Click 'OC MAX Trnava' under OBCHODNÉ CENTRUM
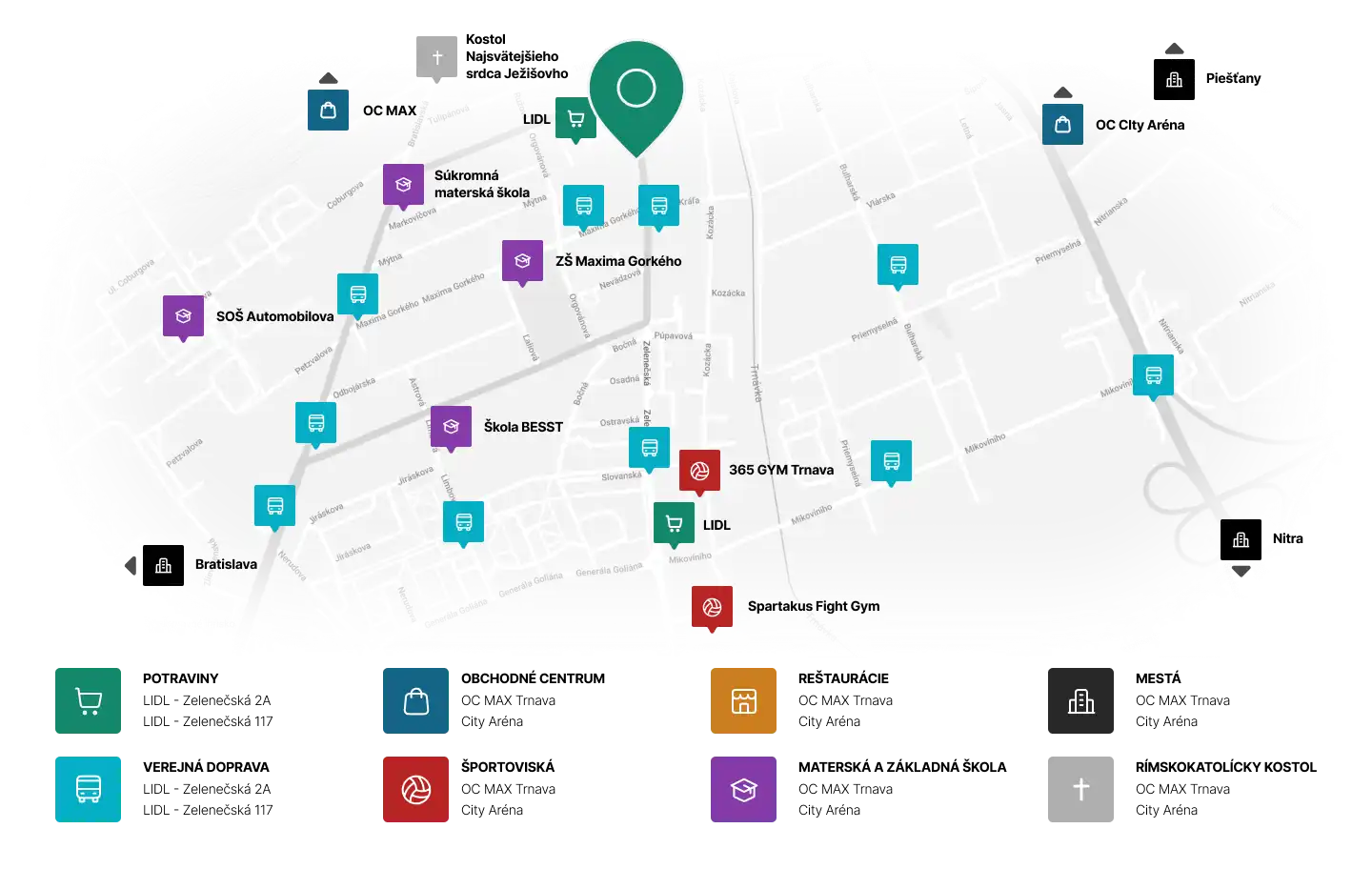This screenshot has height=889, width=1372. click(508, 700)
